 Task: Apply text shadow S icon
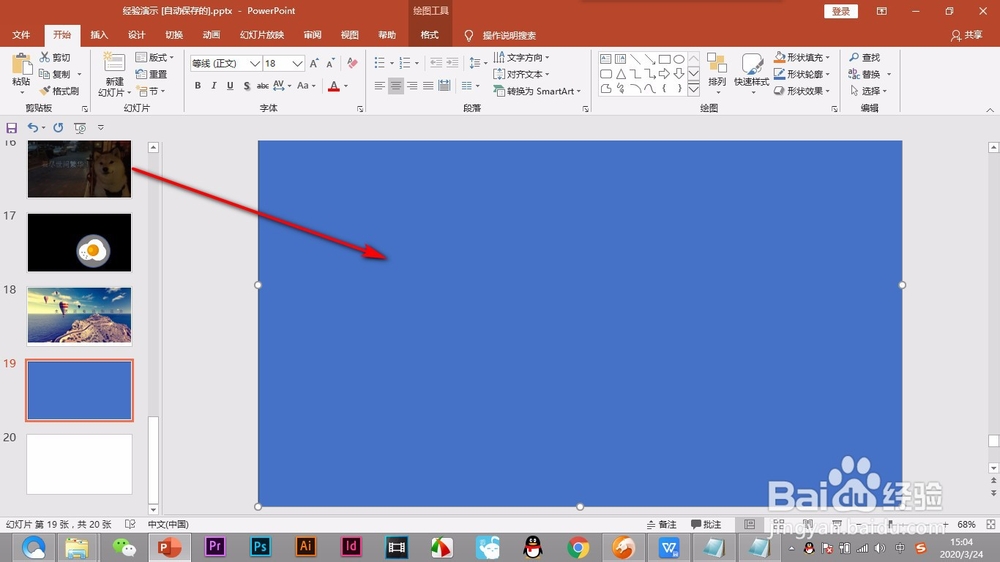(246, 85)
